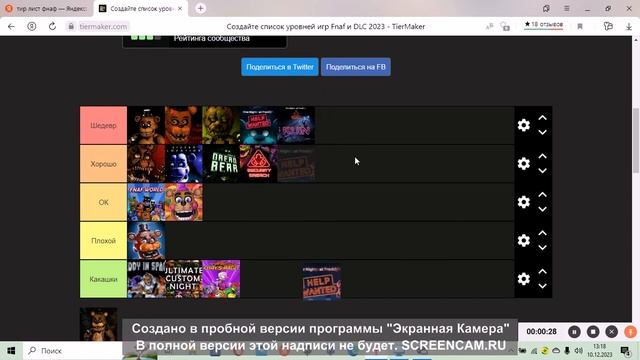Select the Security Breach game thumbnail
The image size is (640, 360).
(x=259, y=164)
